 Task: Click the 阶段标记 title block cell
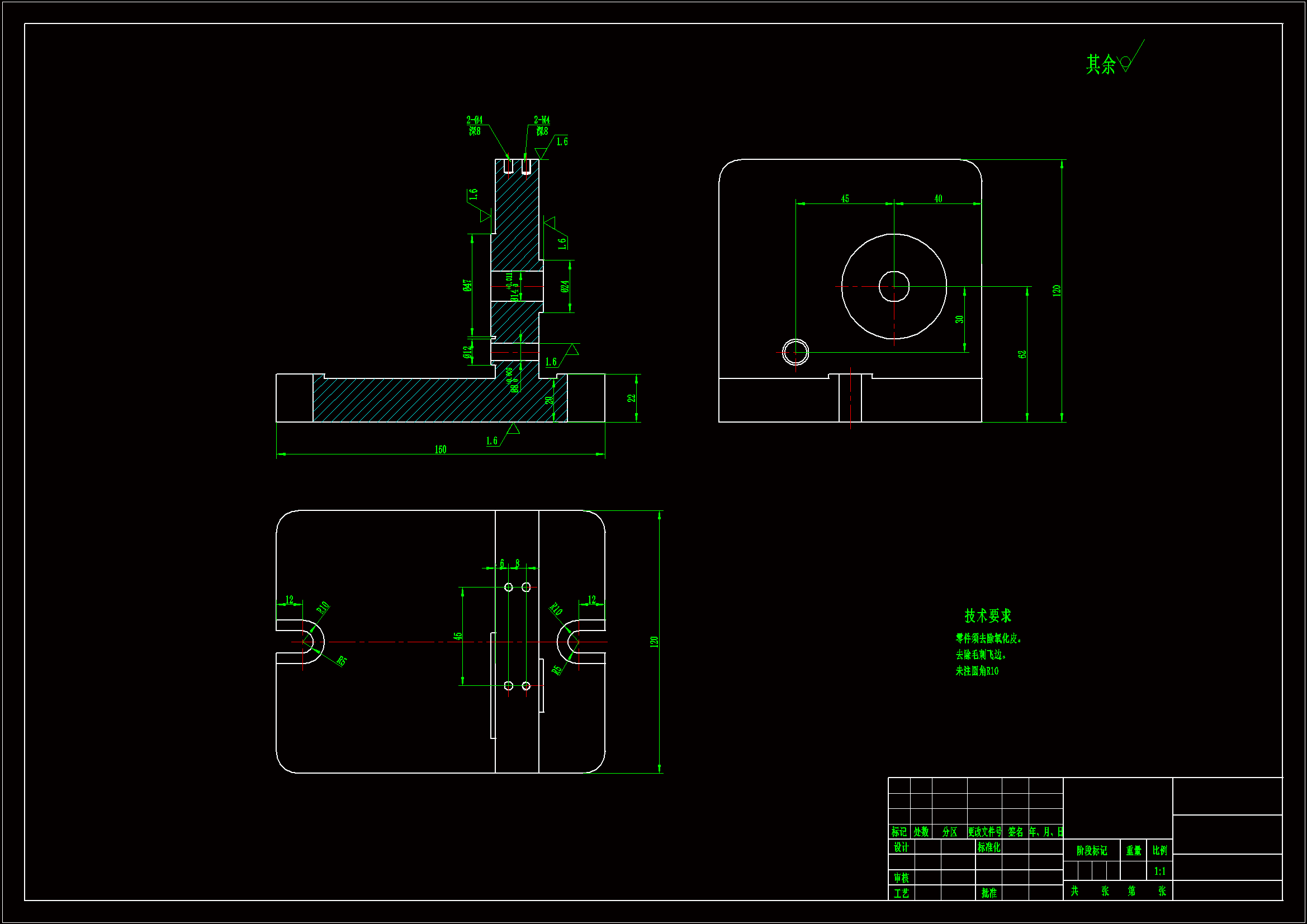1091,851
